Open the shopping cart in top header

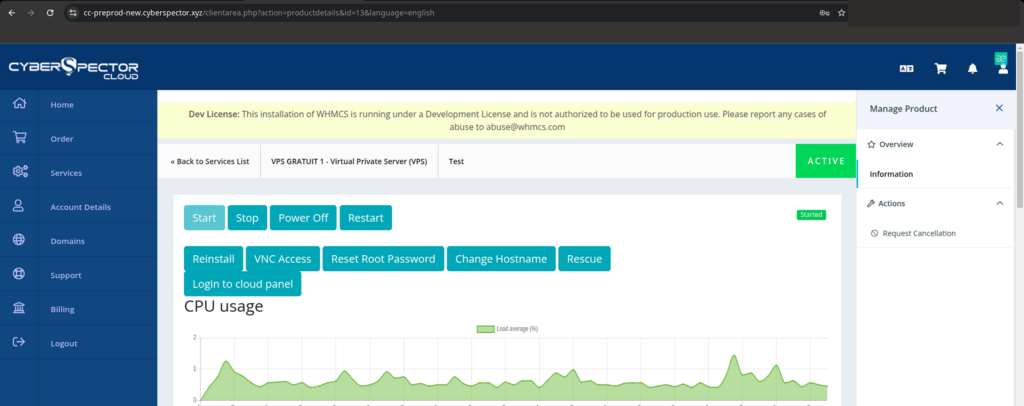[x=940, y=69]
